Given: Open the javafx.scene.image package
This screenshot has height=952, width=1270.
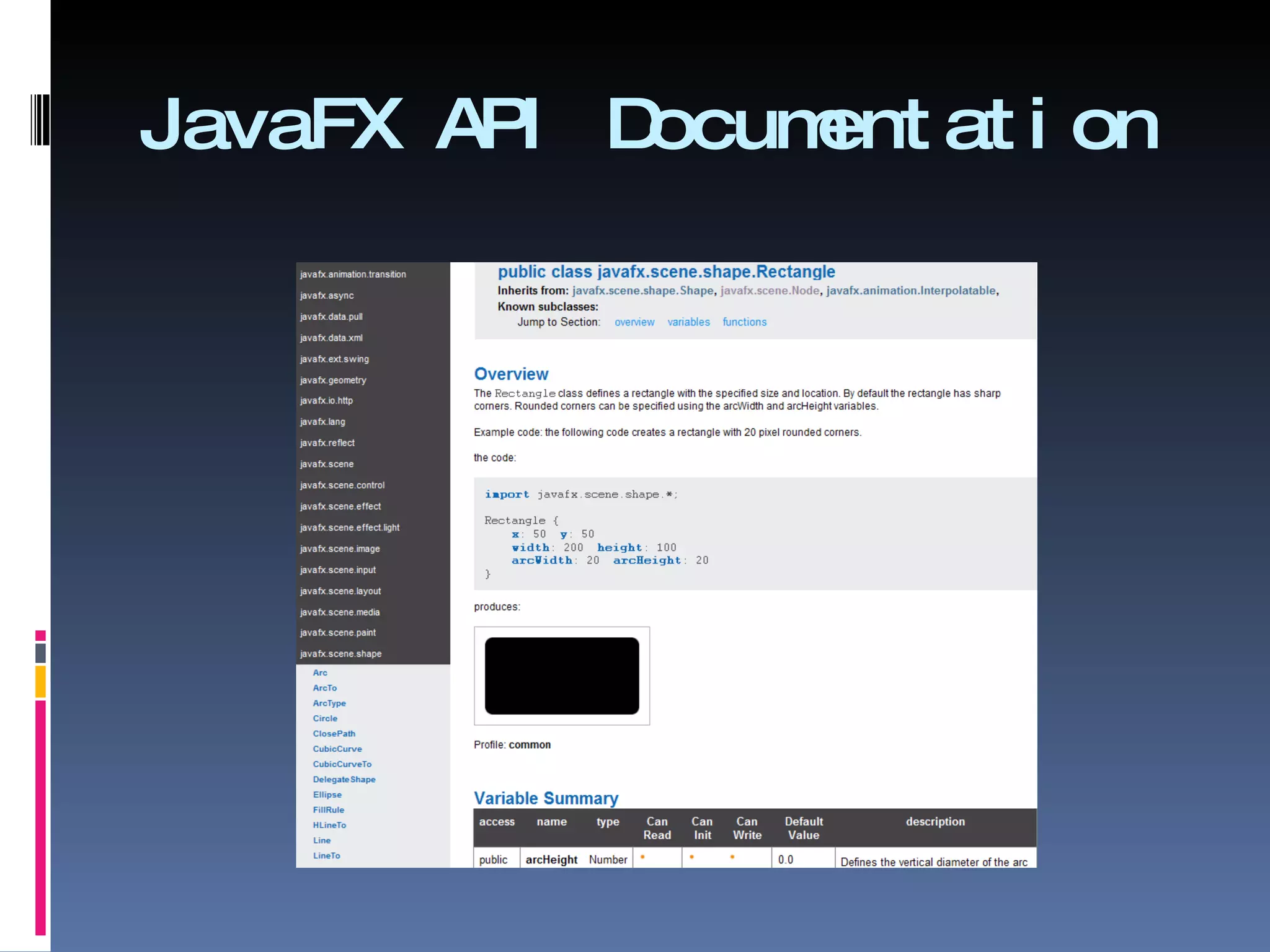Looking at the screenshot, I should 340,549.
